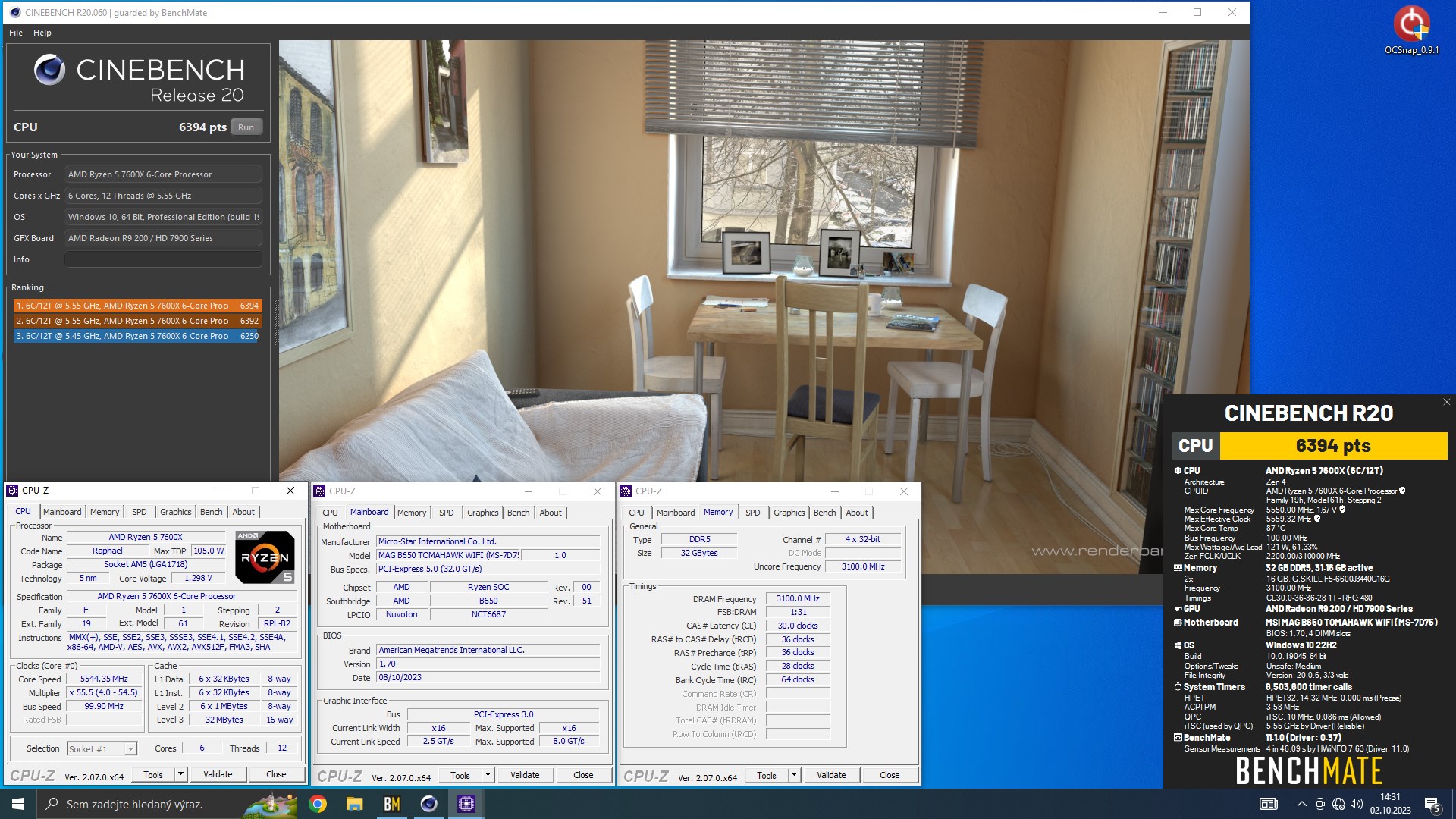
Task: Click the verified shield next to the CPUID in BenchMate
Action: [x=1402, y=491]
